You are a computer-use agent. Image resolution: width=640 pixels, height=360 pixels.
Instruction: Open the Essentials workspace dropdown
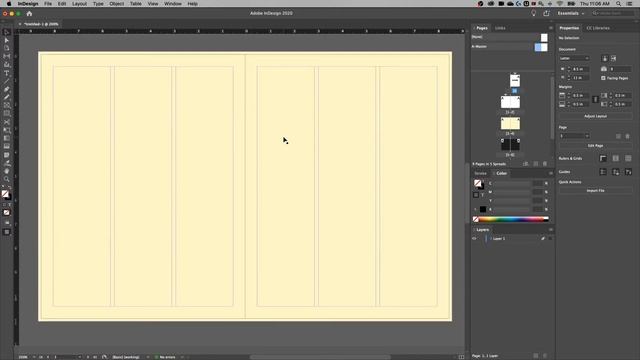coord(571,13)
